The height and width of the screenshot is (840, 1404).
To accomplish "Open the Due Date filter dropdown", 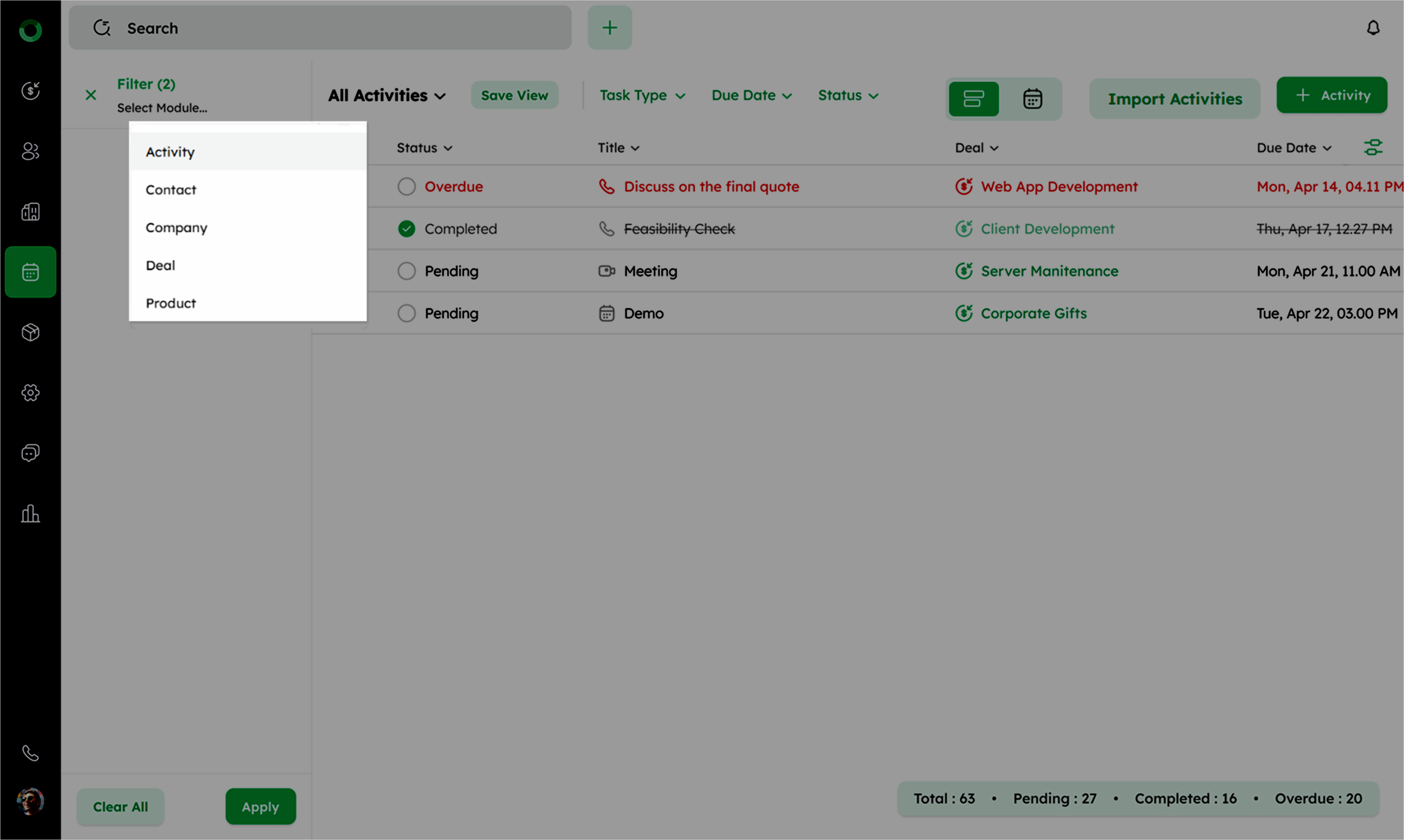I will click(751, 95).
